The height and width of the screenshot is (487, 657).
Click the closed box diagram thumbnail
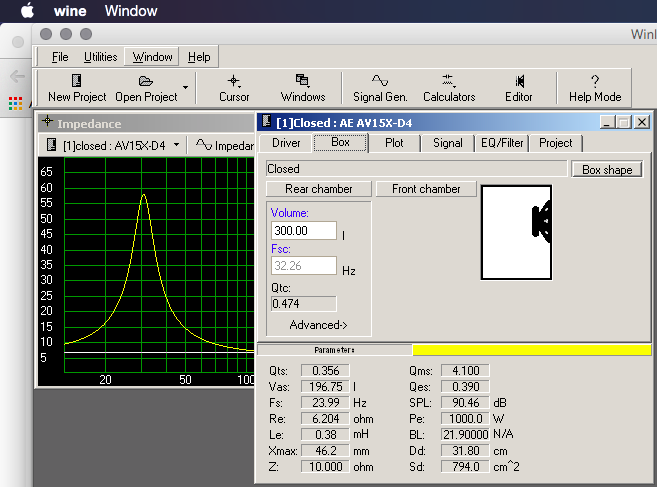point(516,232)
